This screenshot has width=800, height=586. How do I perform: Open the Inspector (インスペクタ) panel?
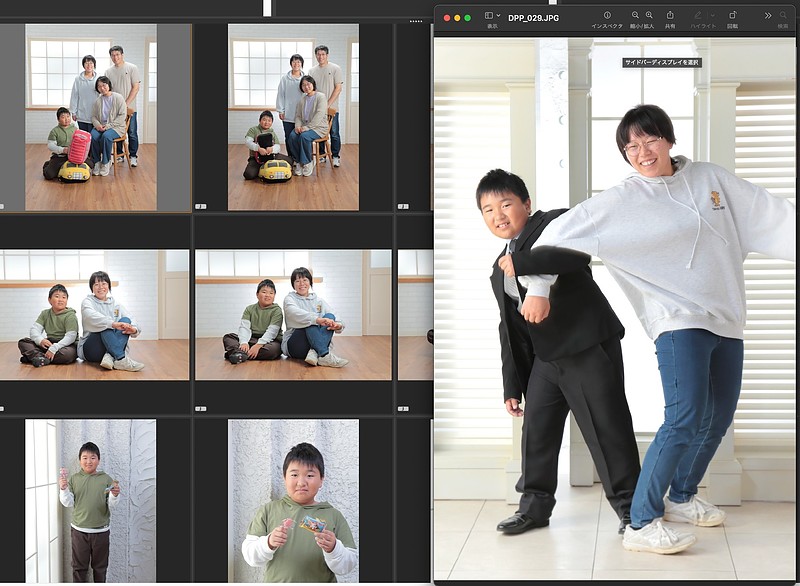point(606,16)
